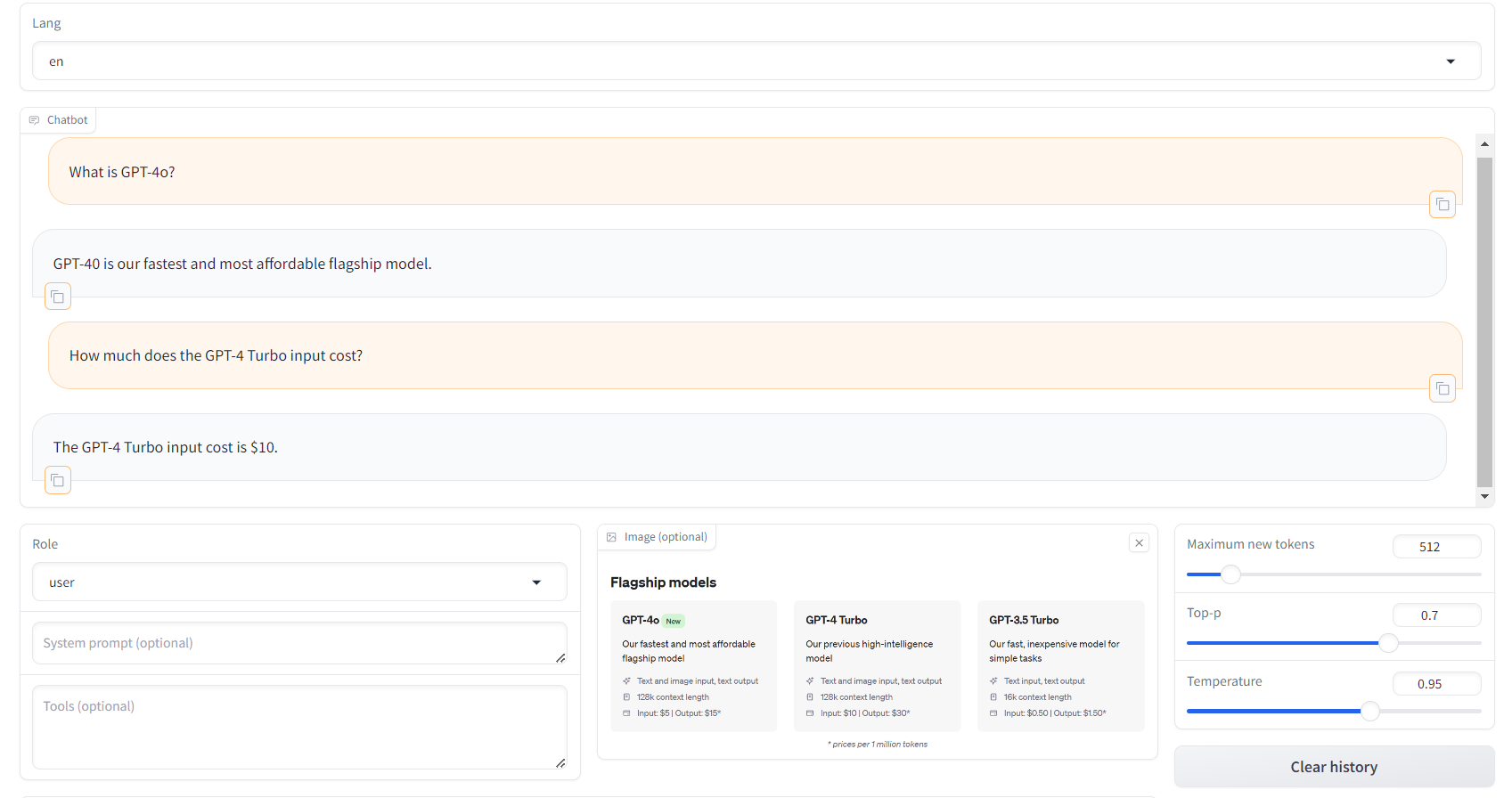This screenshot has width=1512, height=798.
Task: Click the System prompt text field
Action: 298,643
